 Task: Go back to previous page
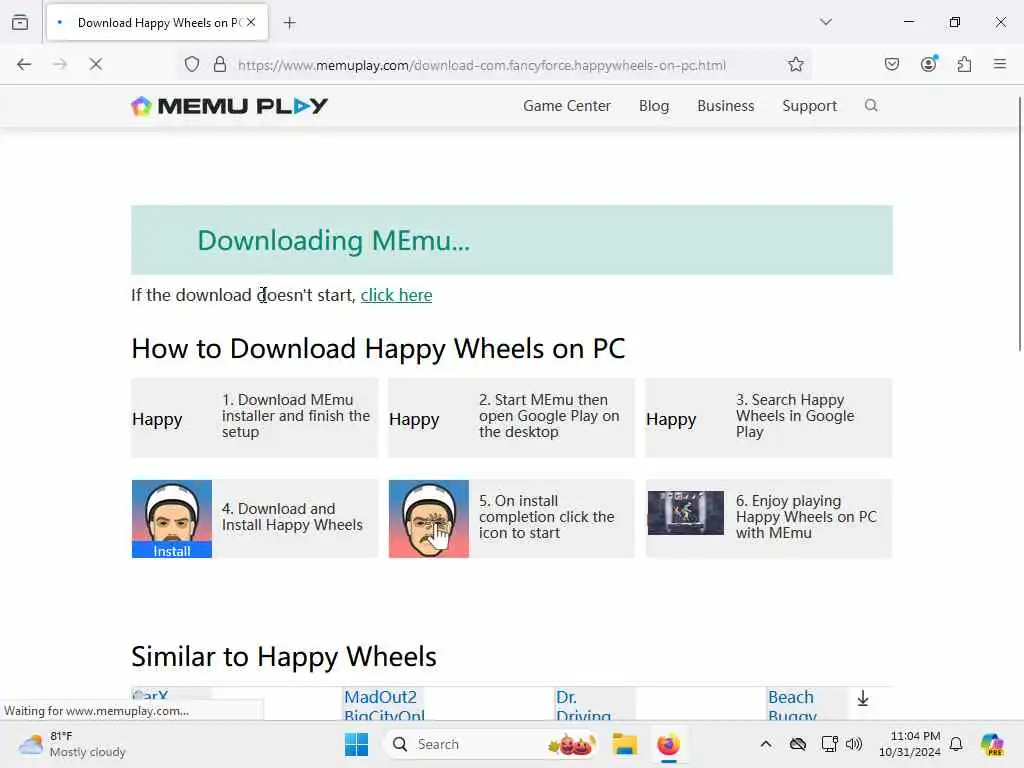pos(24,64)
